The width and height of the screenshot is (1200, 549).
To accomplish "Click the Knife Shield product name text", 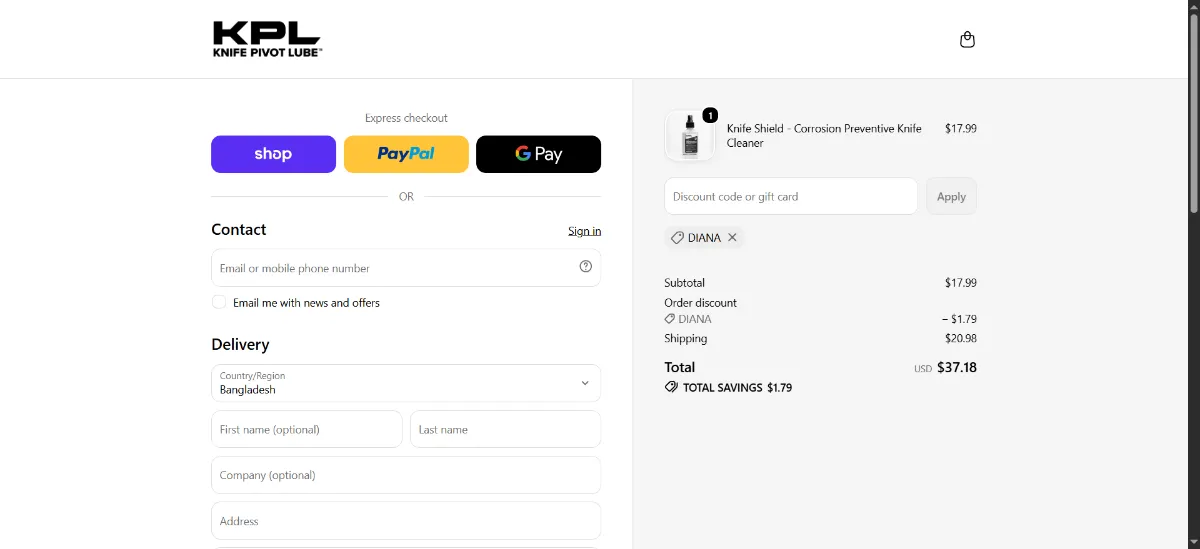I will pos(824,135).
